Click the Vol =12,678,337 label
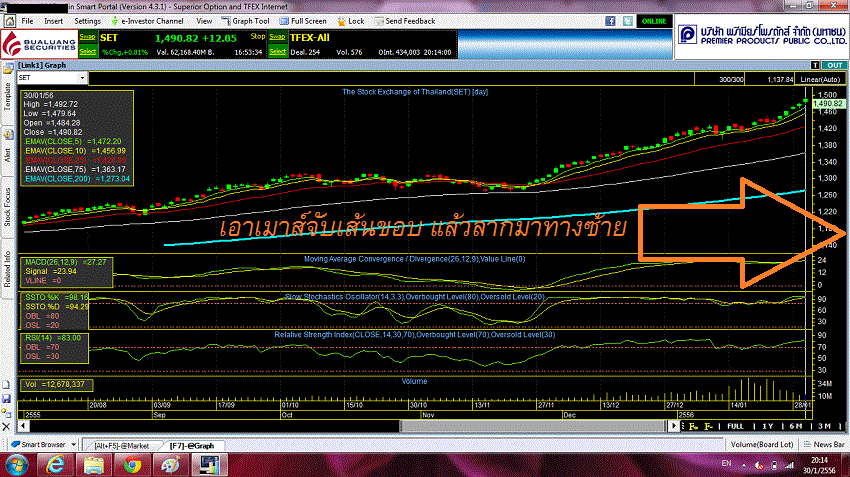 pyautogui.click(x=54, y=384)
